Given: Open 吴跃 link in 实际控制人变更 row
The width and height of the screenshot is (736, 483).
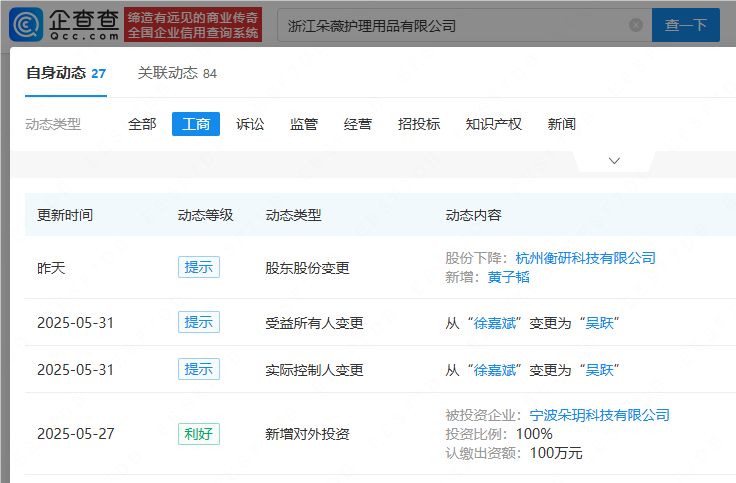Looking at the screenshot, I should [x=599, y=370].
